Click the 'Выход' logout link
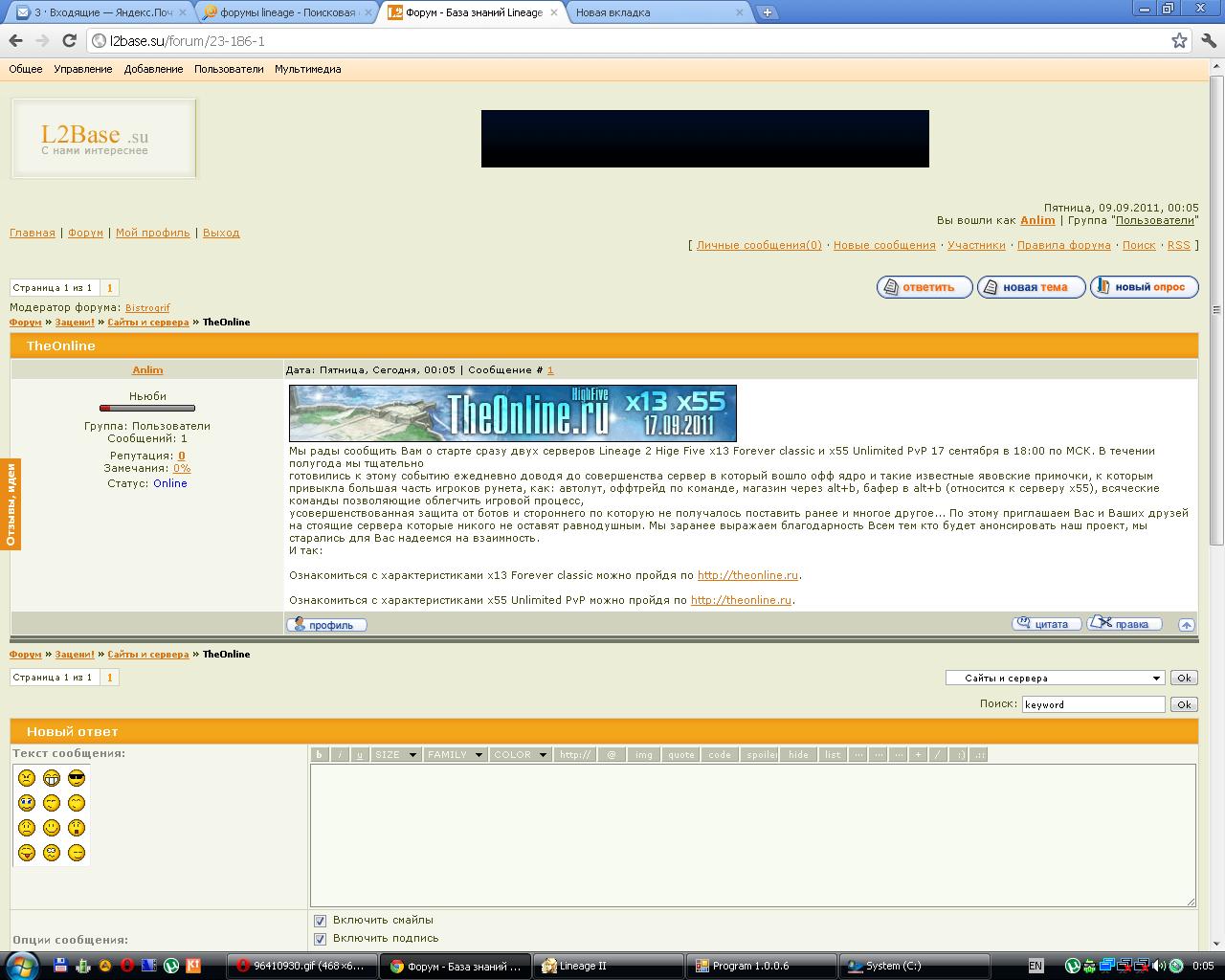 click(x=221, y=233)
